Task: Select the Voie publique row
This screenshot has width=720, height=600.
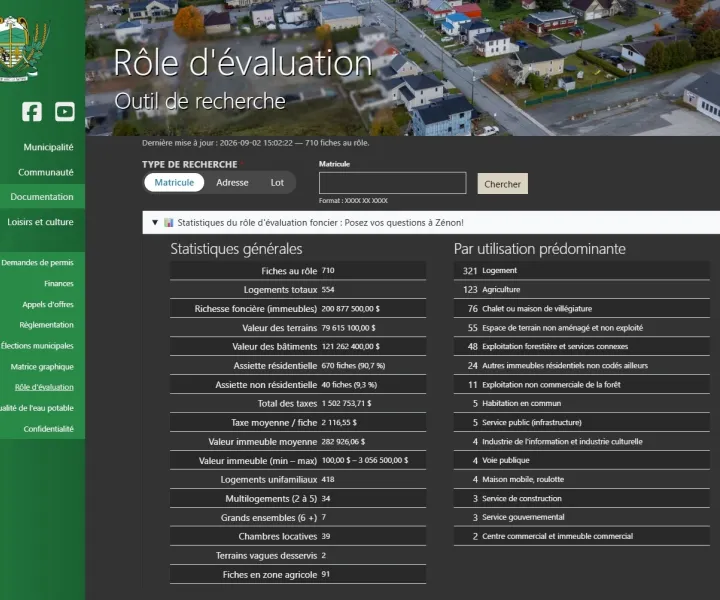Action: point(582,460)
